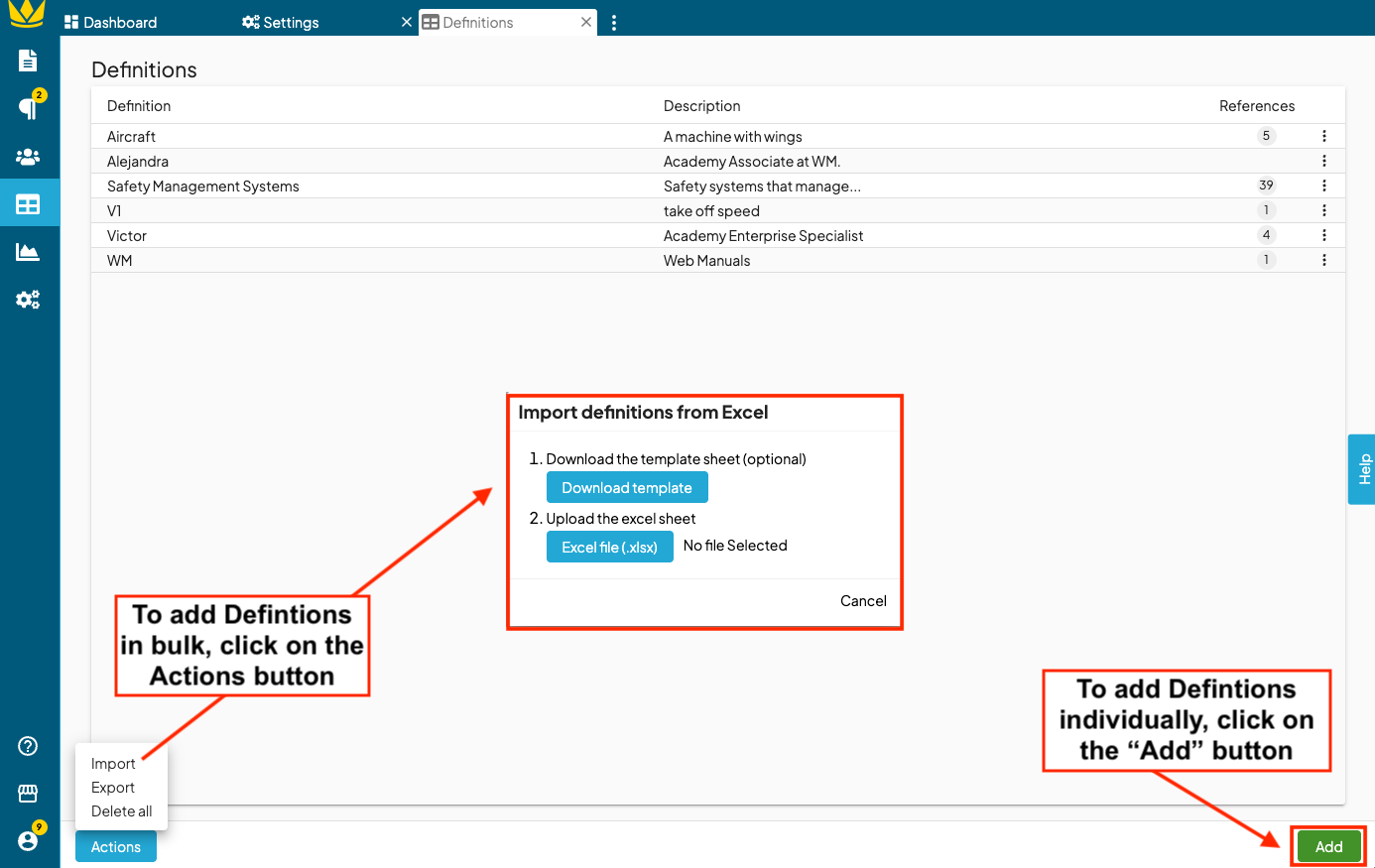Click 'Web Manuals' description
The height and width of the screenshot is (868, 1375).
coord(707,261)
